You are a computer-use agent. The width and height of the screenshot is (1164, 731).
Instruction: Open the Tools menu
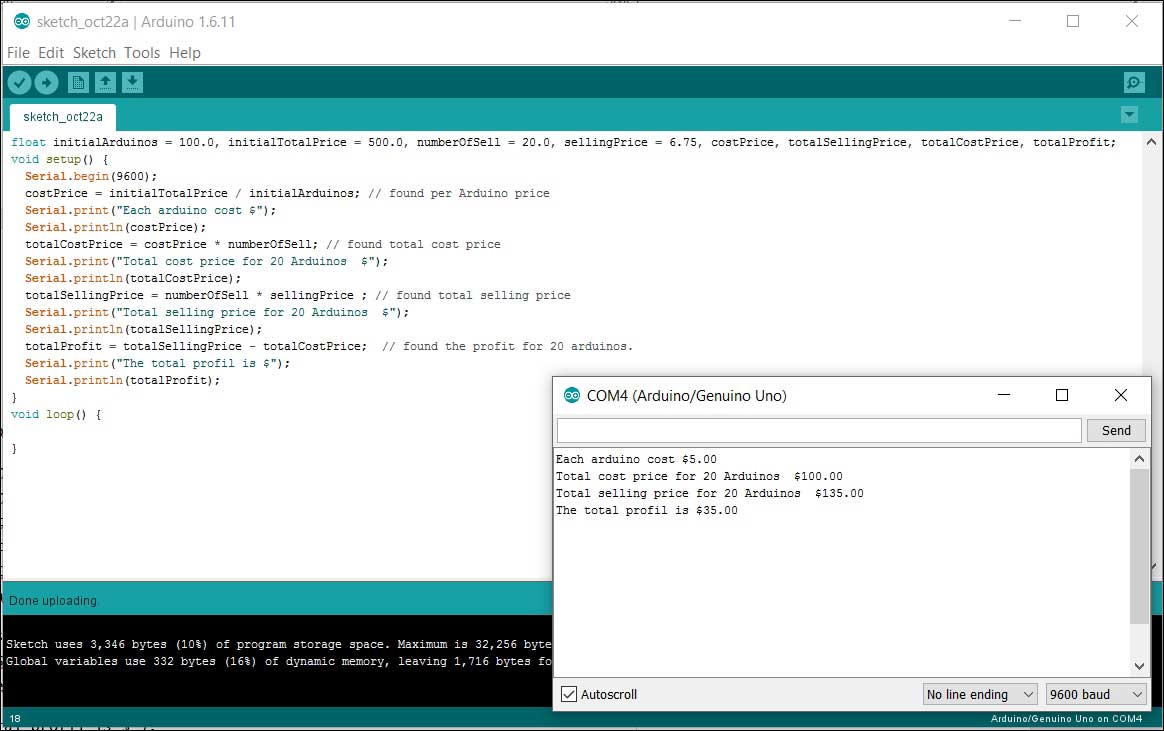pyautogui.click(x=142, y=53)
